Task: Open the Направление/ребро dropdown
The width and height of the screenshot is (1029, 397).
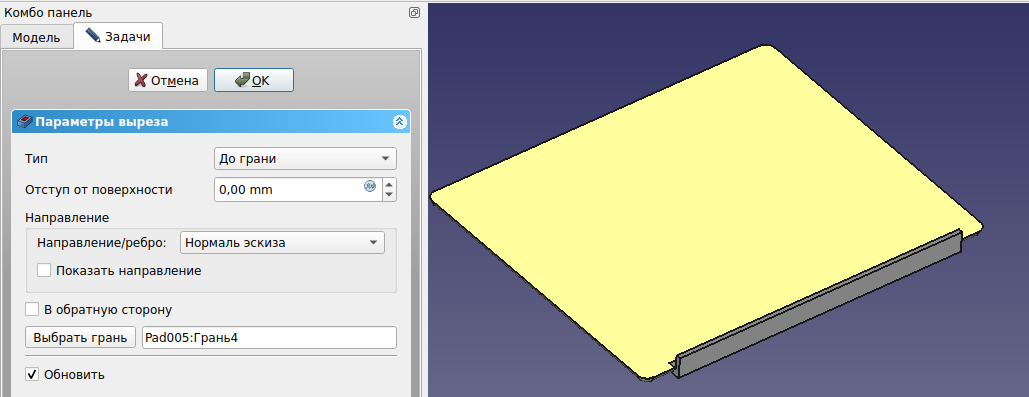Action: click(282, 243)
